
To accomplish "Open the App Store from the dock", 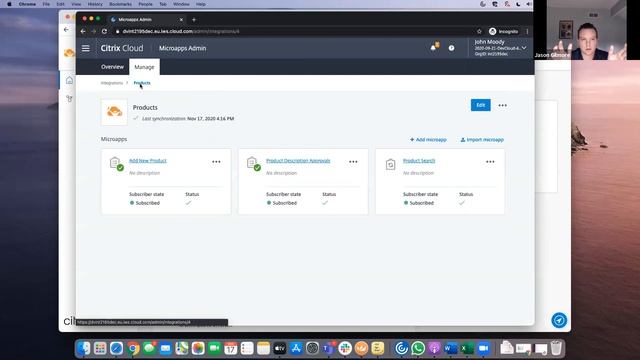I will [296, 348].
